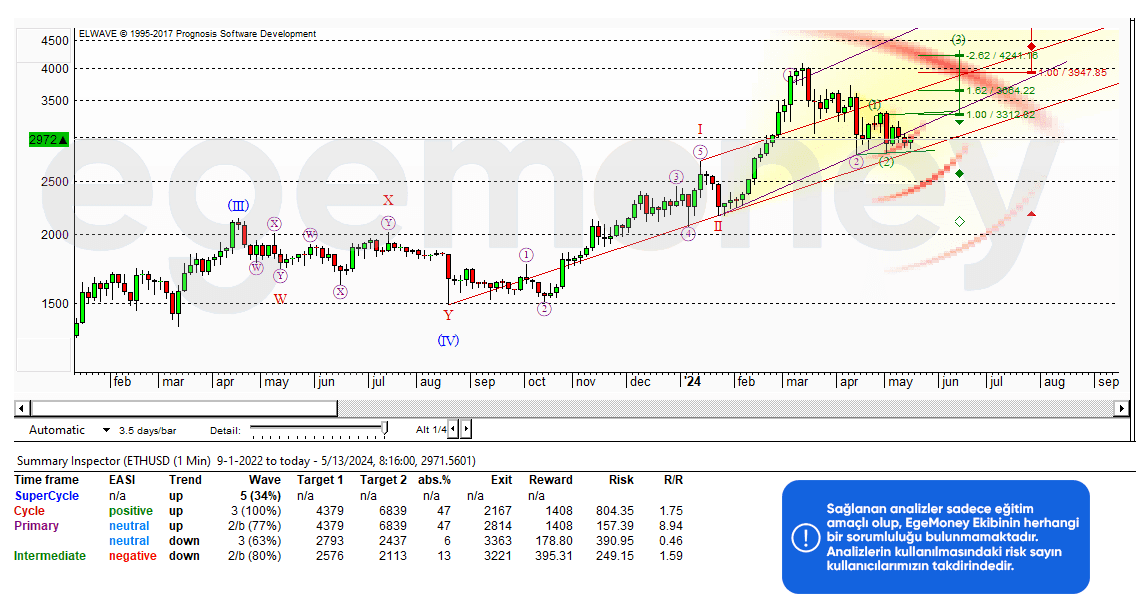Image resolution: width=1141 pixels, height=598 pixels.
Task: Select the hollow white diamond marker
Action: pos(960,220)
